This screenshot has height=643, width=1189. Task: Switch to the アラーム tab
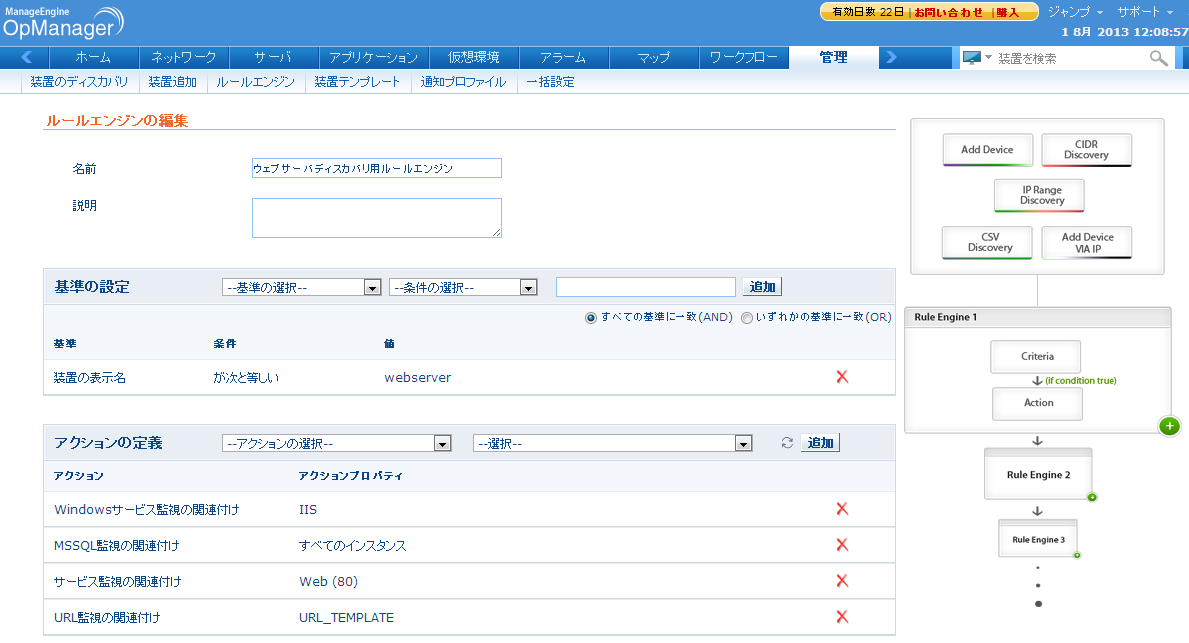[564, 58]
